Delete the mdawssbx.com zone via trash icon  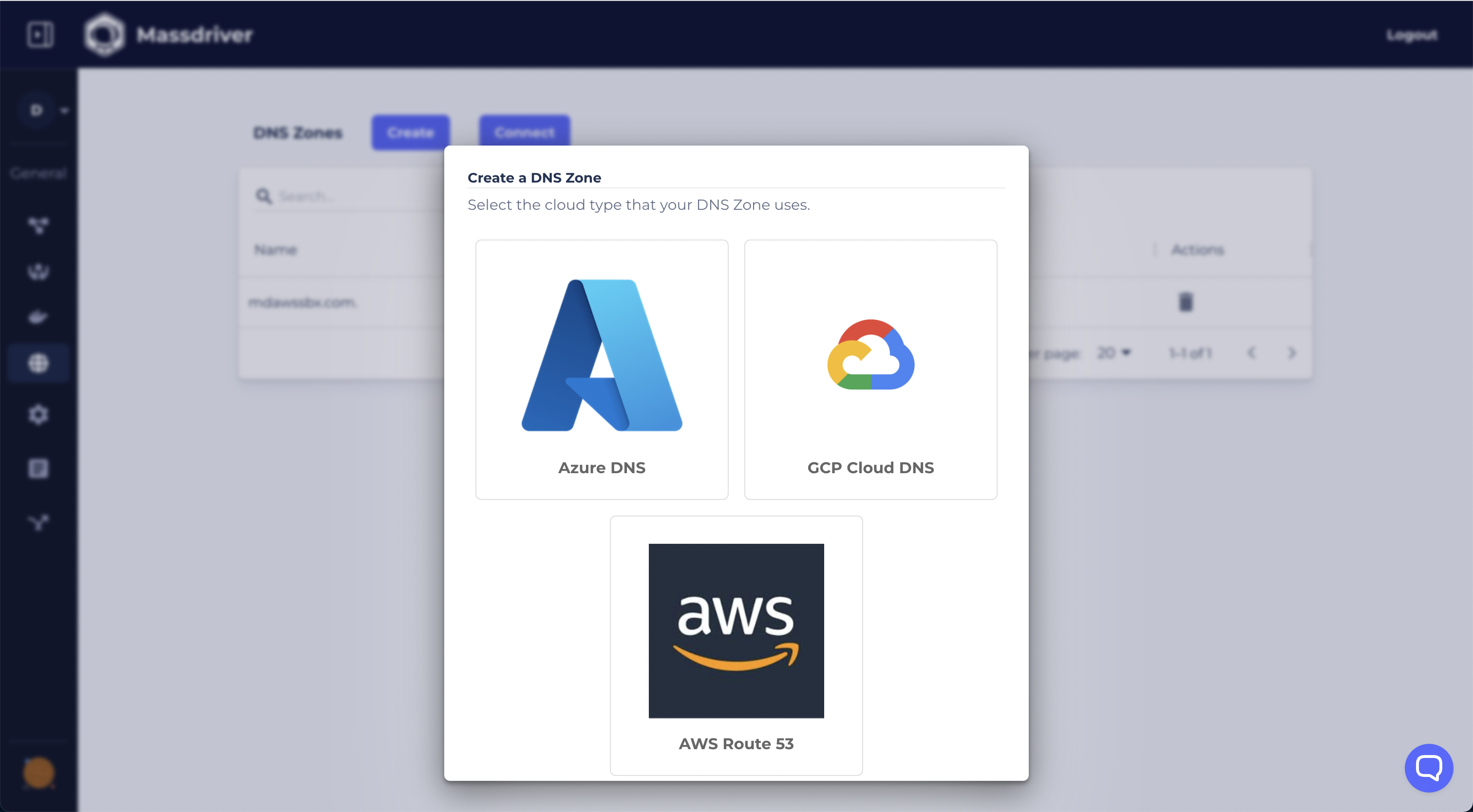pyautogui.click(x=1186, y=301)
